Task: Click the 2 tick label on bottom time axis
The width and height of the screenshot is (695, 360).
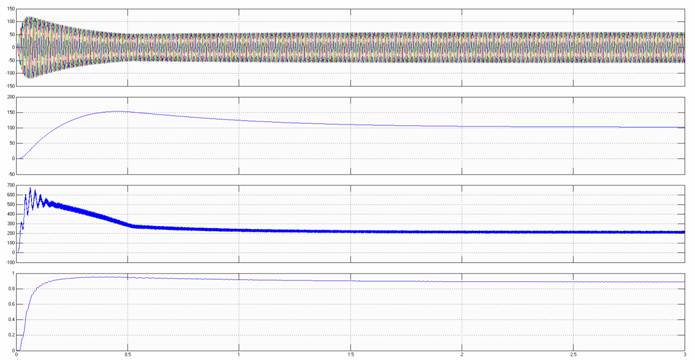Action: click(462, 355)
